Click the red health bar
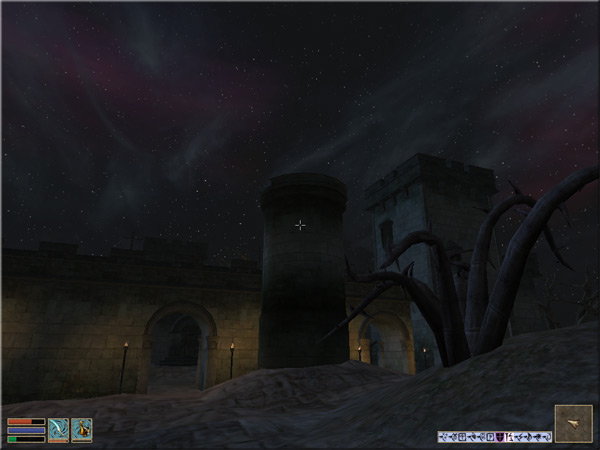The width and height of the screenshot is (600, 450). pos(26,422)
